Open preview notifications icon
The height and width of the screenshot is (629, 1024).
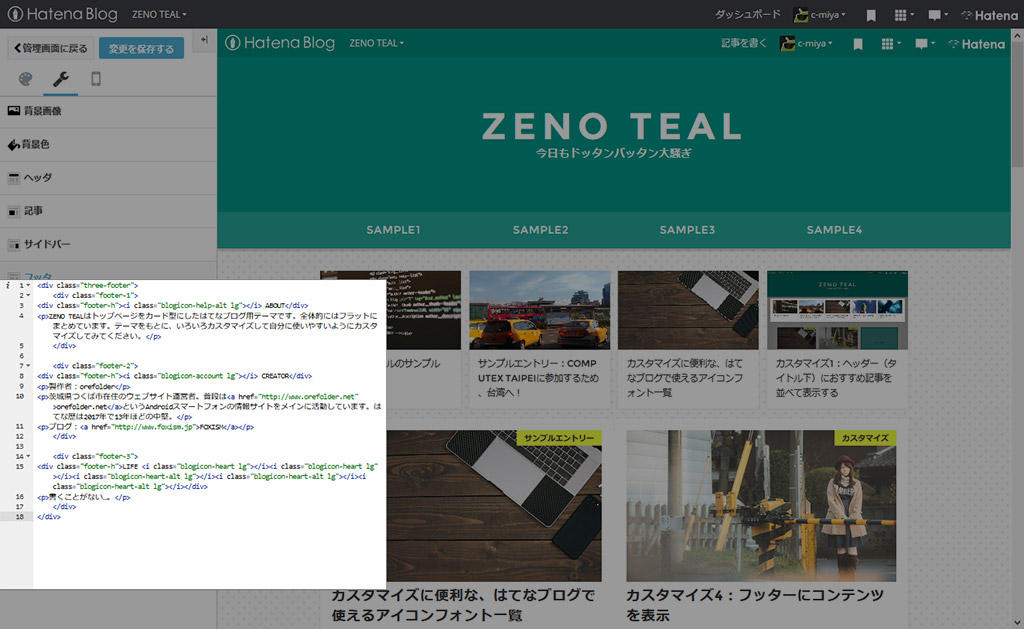(925, 44)
